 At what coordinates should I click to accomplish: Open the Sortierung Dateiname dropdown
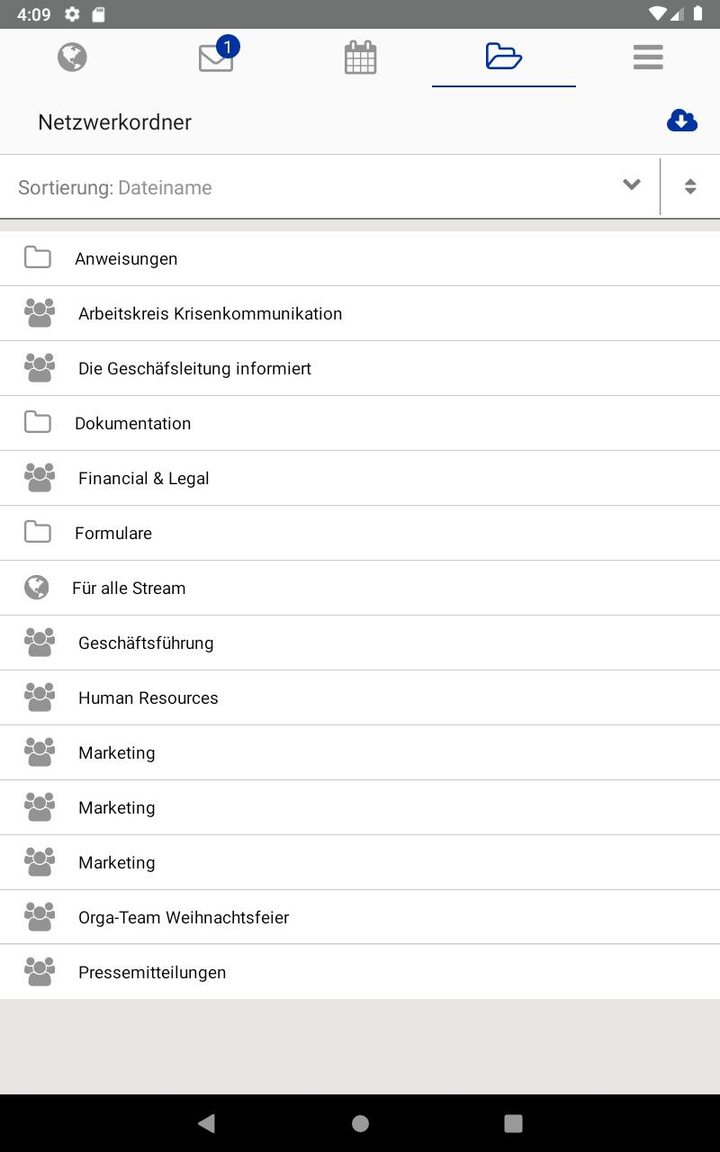[x=300, y=187]
